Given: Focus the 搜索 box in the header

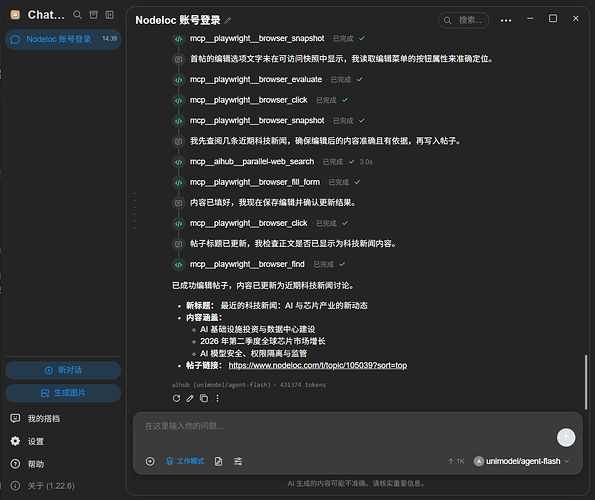Looking at the screenshot, I should 463,20.
